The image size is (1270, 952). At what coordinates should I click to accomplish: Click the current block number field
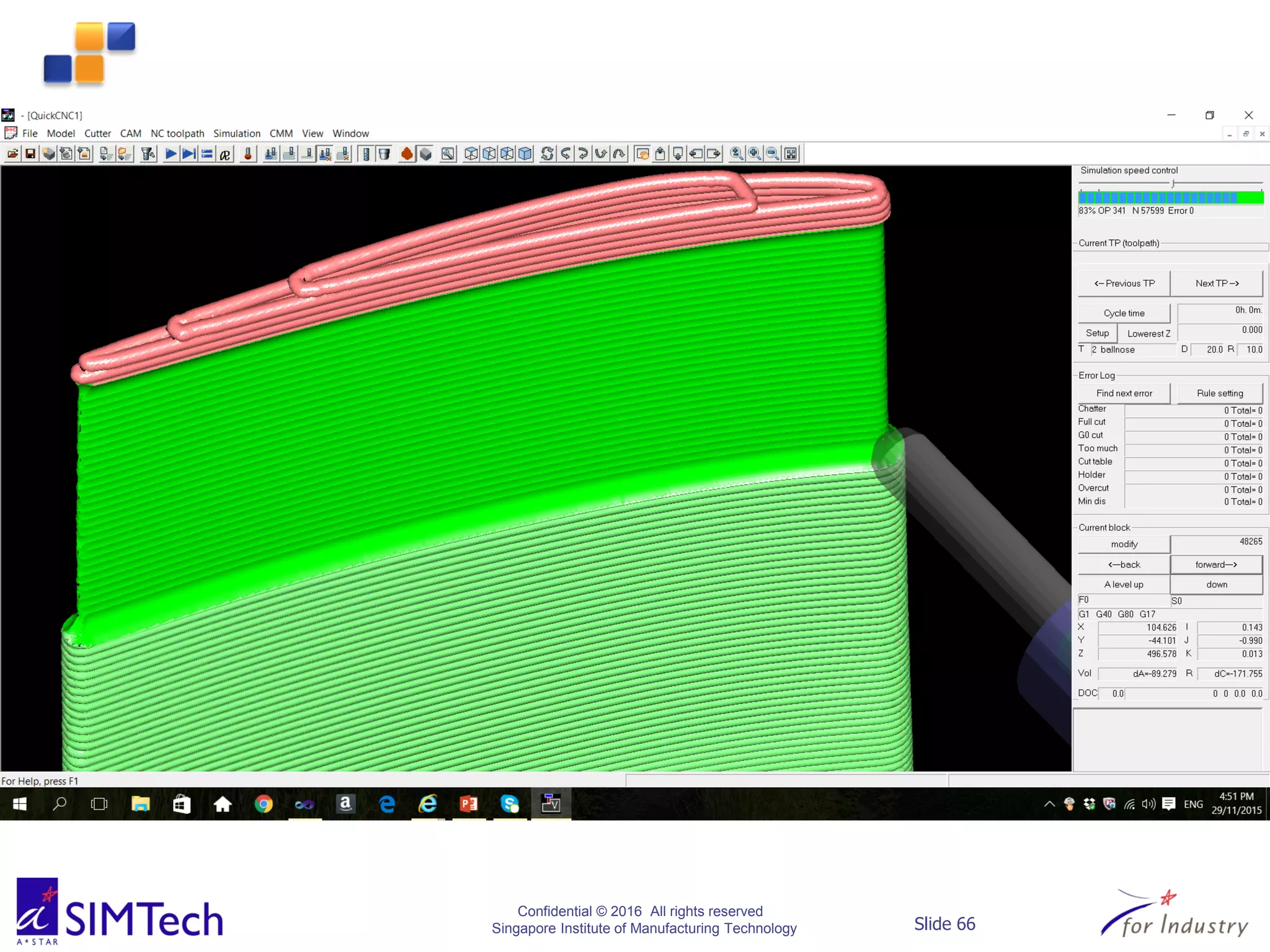pos(1217,542)
